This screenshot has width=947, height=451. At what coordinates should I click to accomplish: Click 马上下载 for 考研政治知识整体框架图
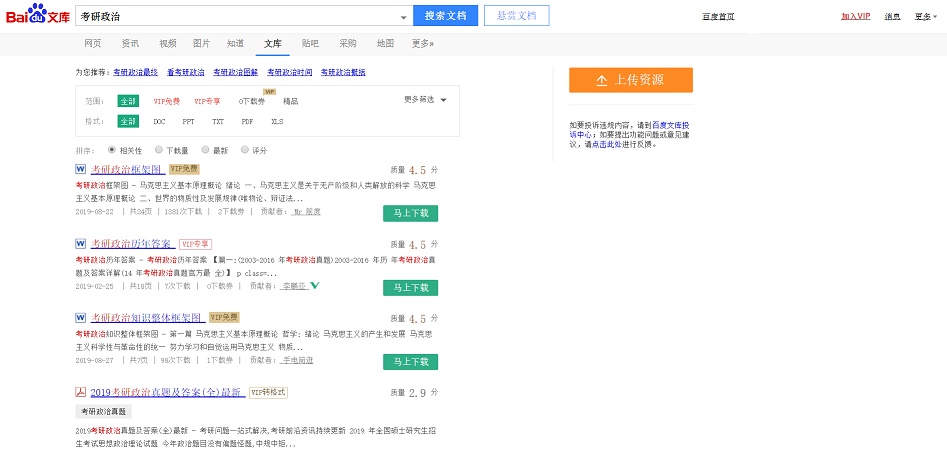tap(411, 362)
